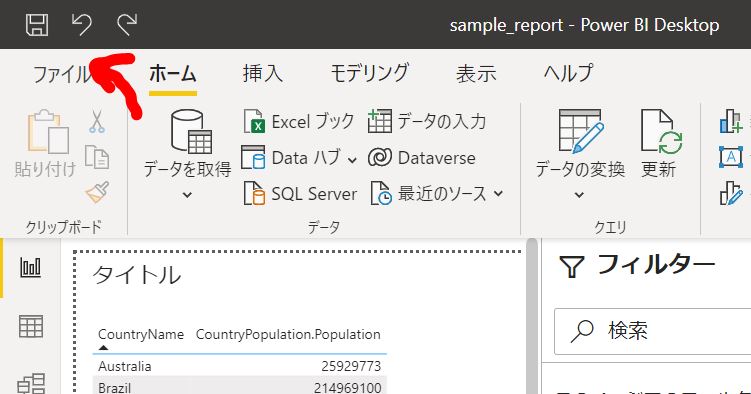Click the 検索 filter search field
This screenshot has width=751, height=394.
652,331
